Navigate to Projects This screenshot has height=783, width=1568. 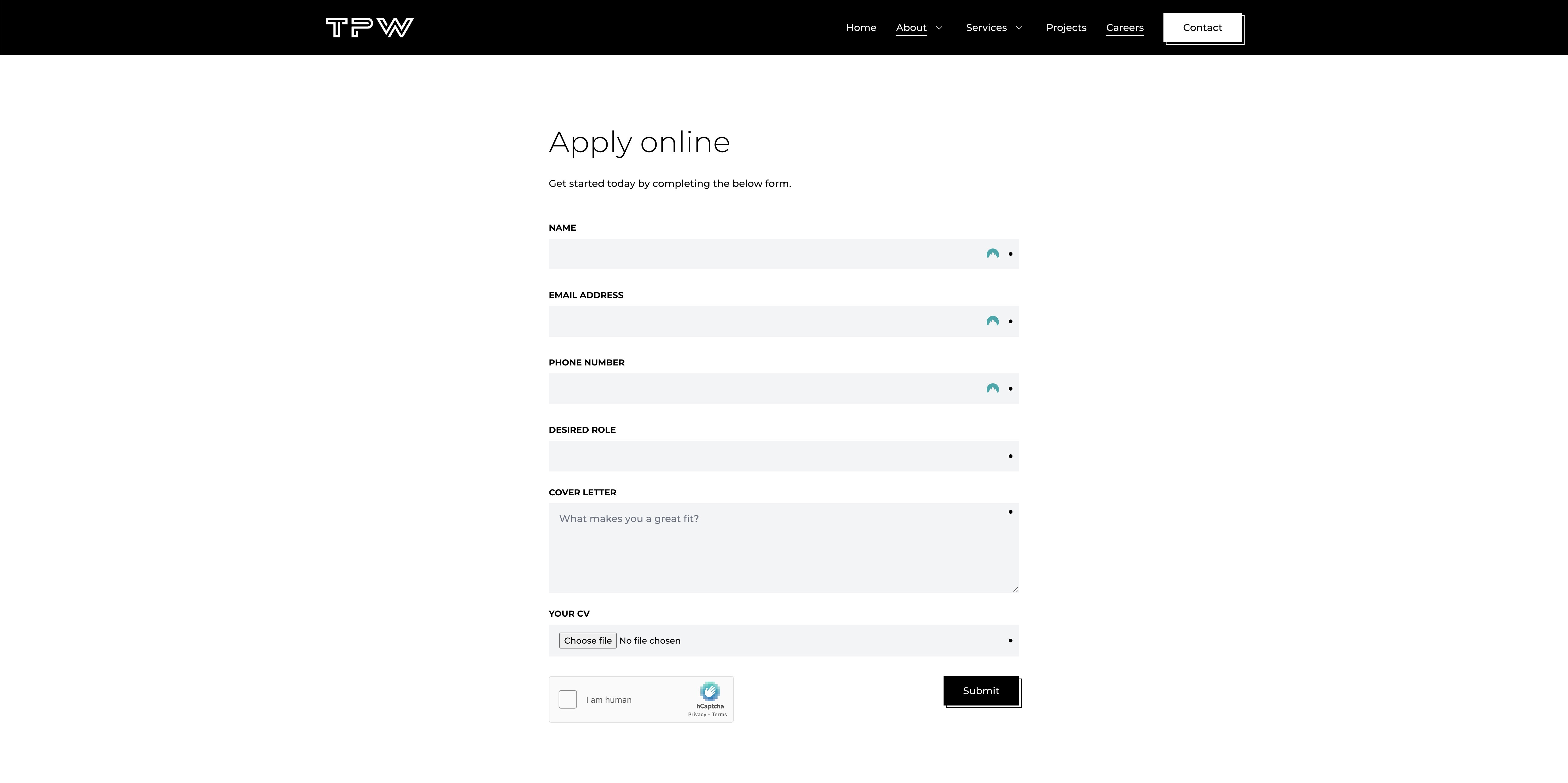1066,27
